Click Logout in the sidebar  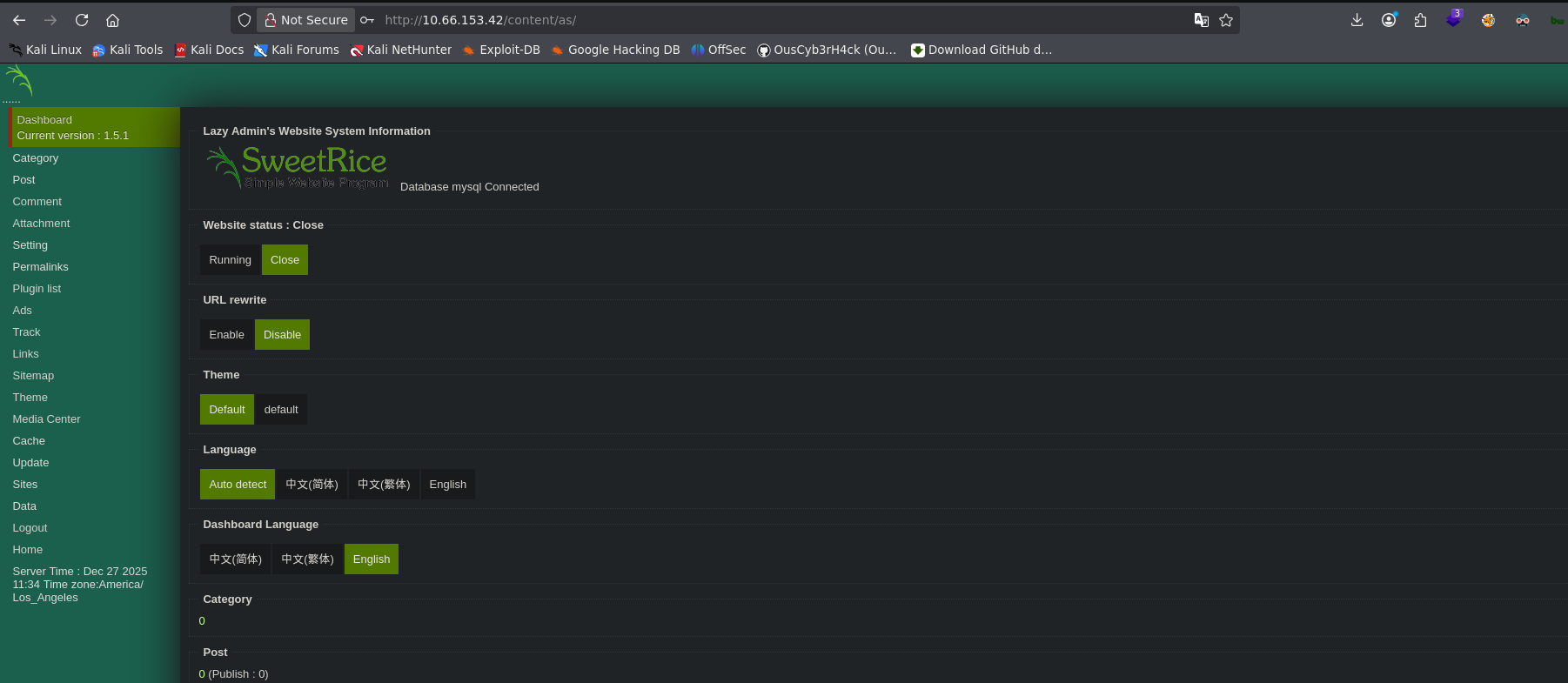click(x=30, y=528)
